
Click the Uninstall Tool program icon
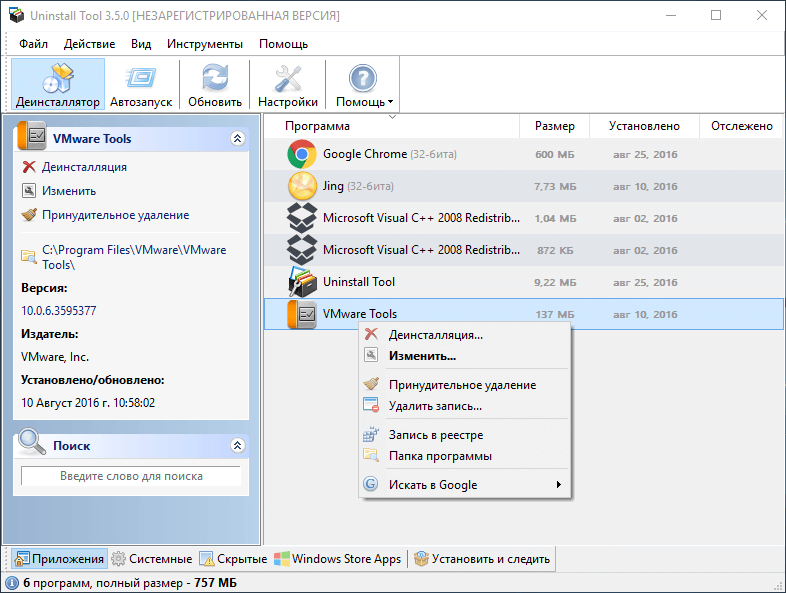point(302,282)
